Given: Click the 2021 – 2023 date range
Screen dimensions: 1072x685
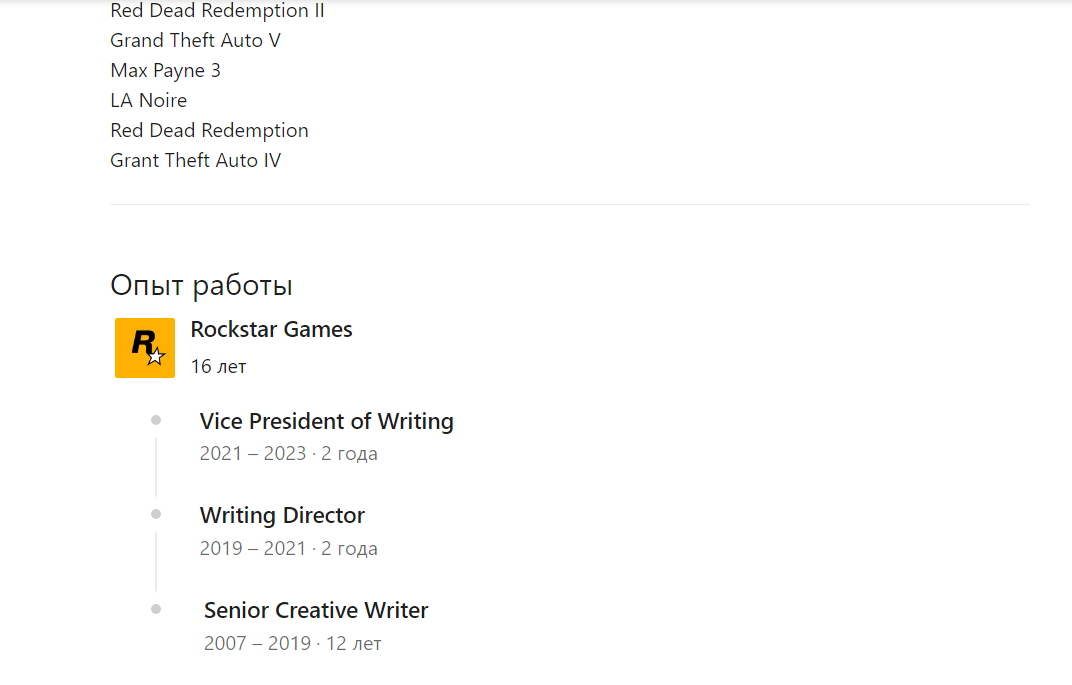Looking at the screenshot, I should coord(253,454).
